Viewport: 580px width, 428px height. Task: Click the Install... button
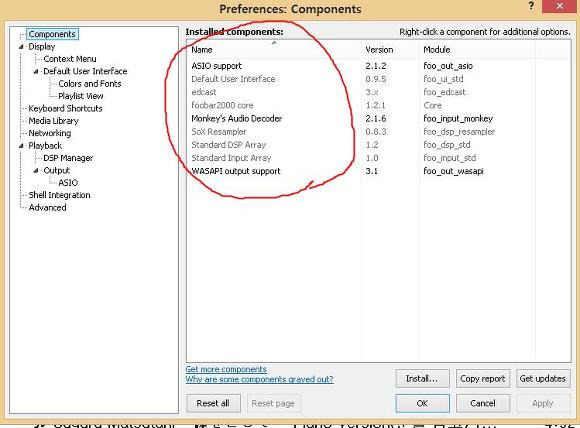[422, 378]
